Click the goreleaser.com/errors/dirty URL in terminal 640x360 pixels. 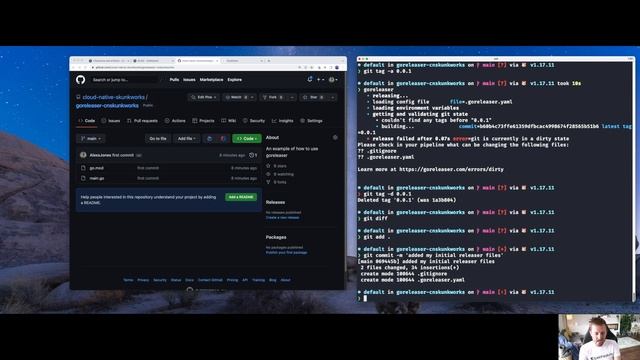coord(451,169)
